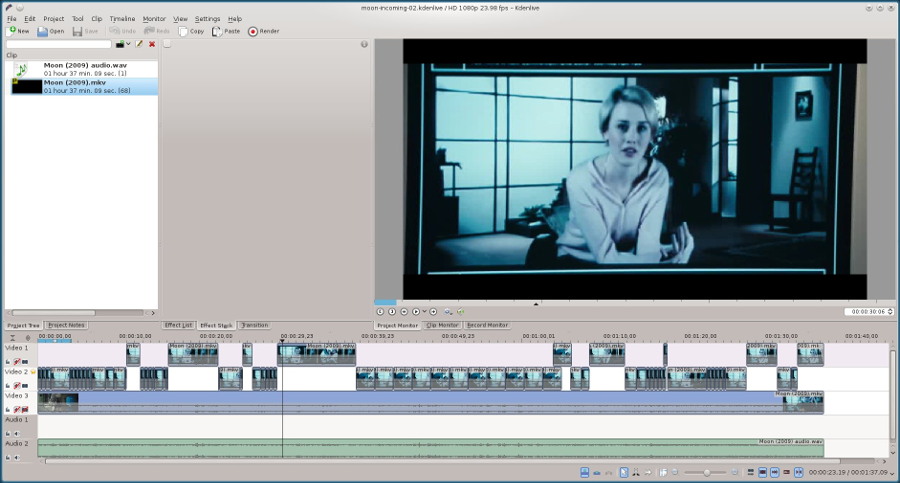
Task: Click the timeline playhead marker
Action: coord(282,341)
